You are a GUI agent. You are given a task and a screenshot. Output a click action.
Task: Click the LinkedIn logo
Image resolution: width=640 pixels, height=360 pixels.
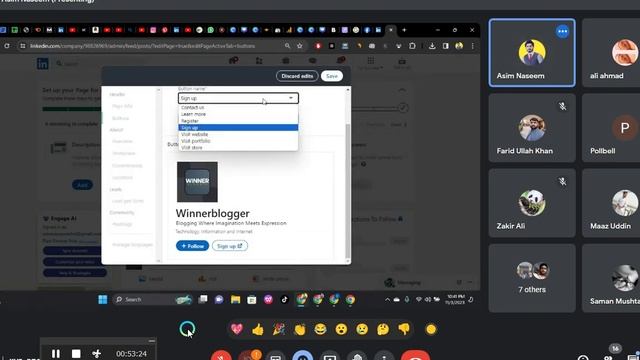[x=43, y=63]
